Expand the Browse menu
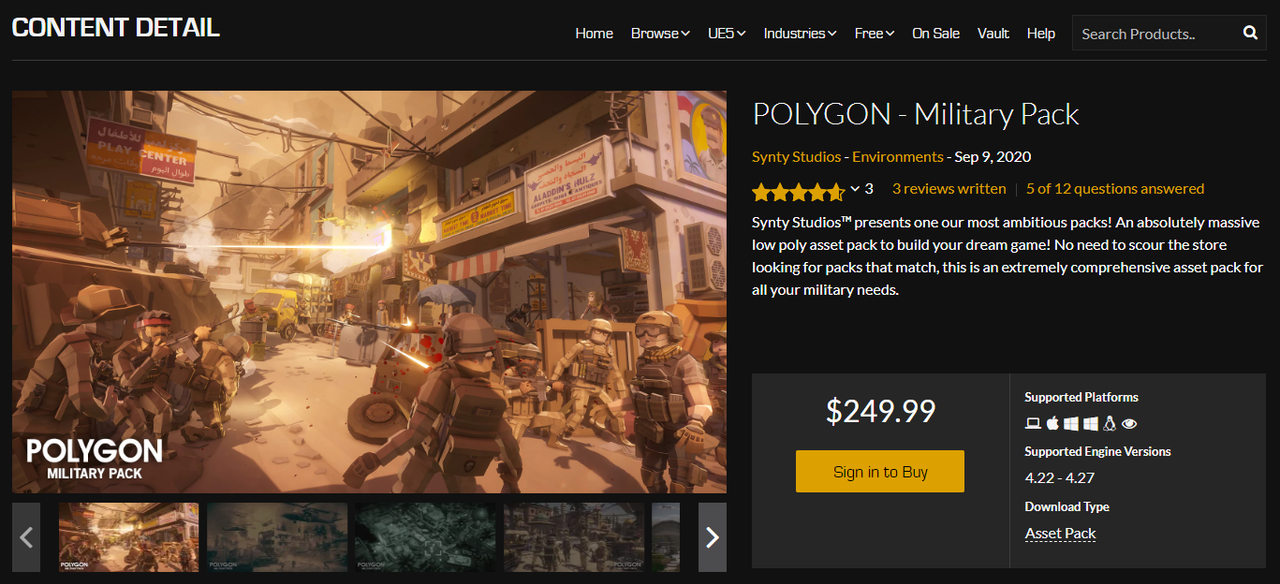The width and height of the screenshot is (1280, 584). click(660, 33)
